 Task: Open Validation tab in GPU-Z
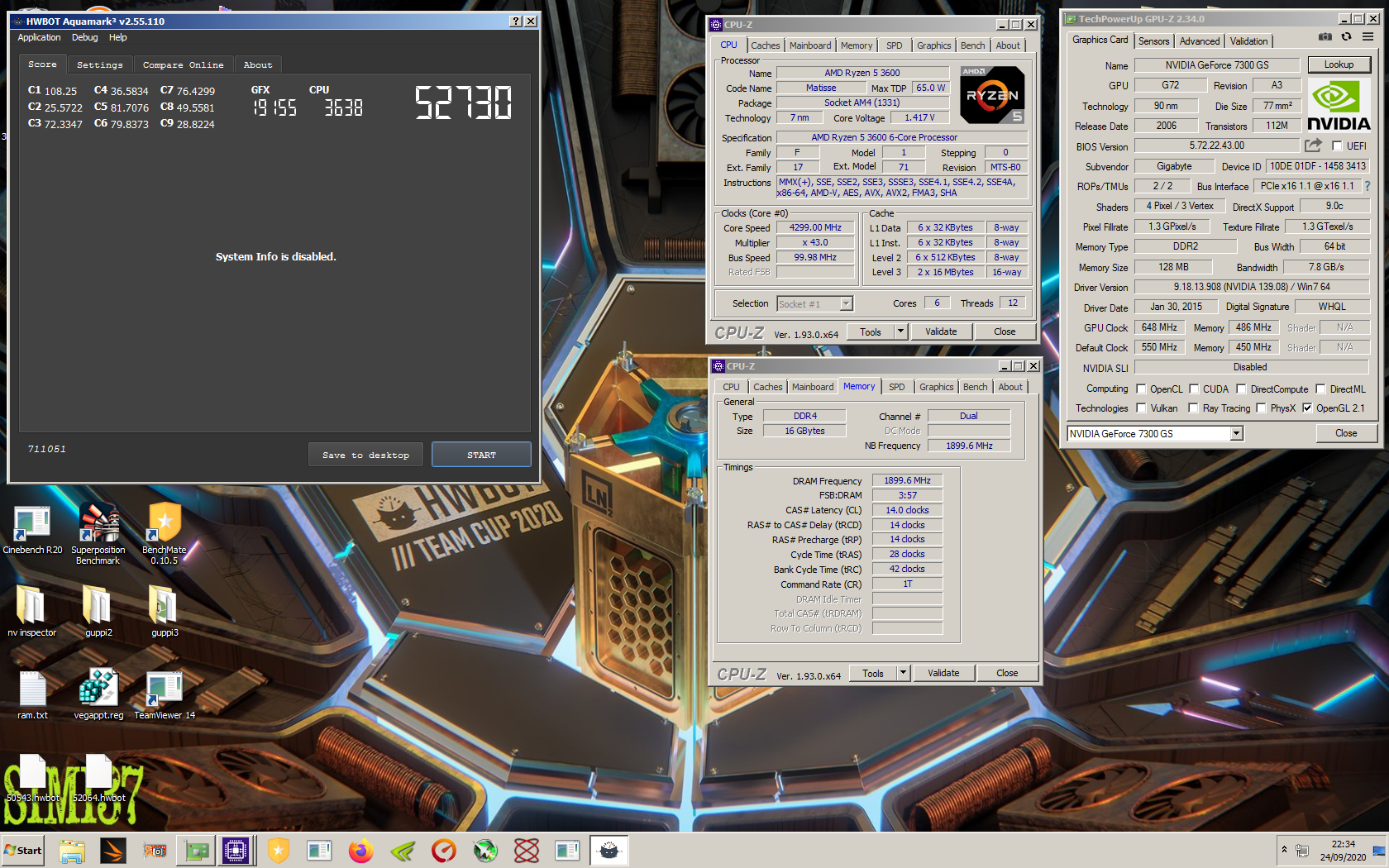1248,41
